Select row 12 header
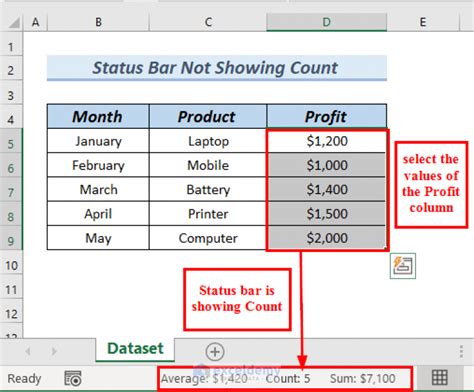This screenshot has height=392, width=474. pos(11,311)
